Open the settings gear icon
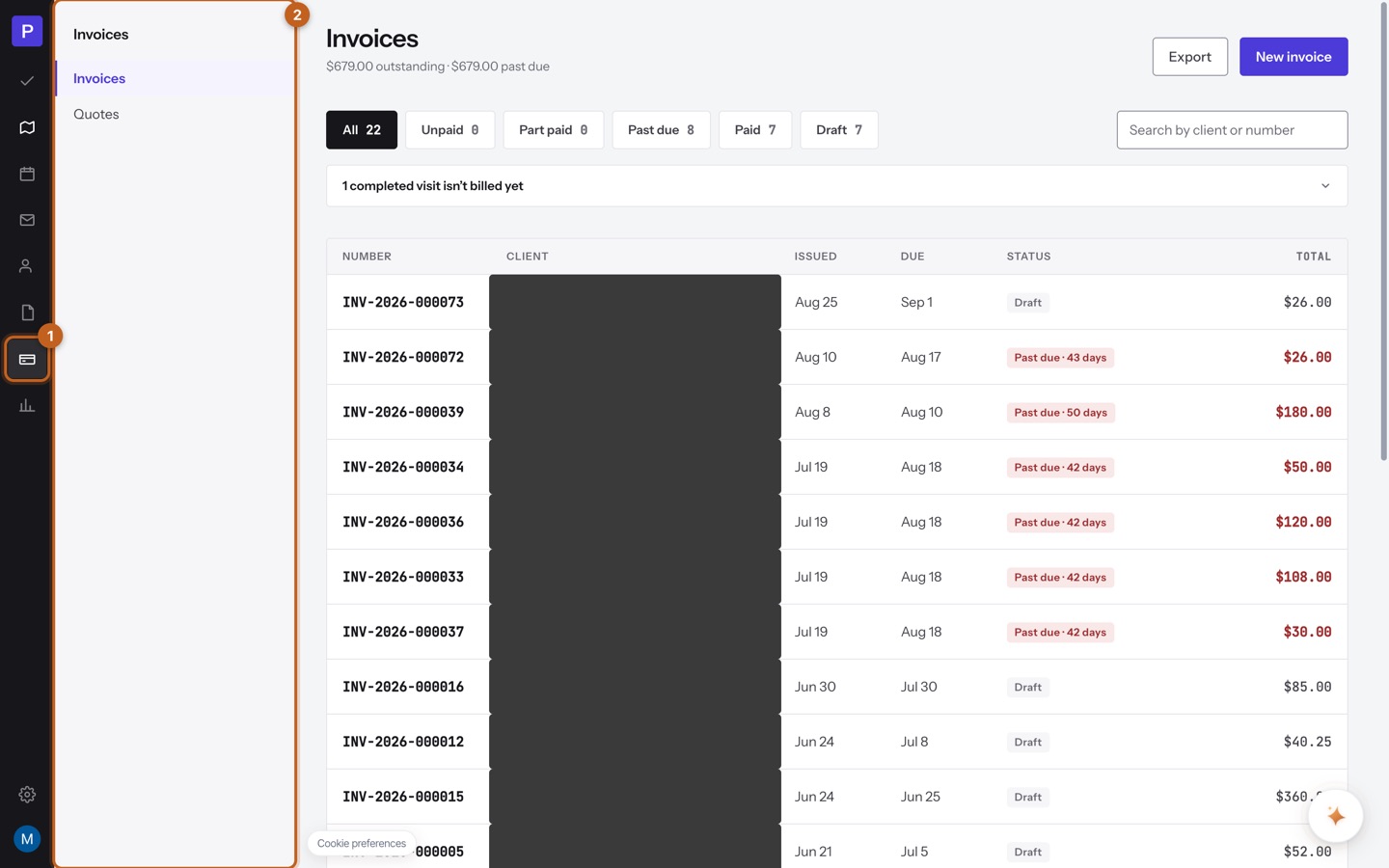This screenshot has width=1389, height=868. (27, 795)
